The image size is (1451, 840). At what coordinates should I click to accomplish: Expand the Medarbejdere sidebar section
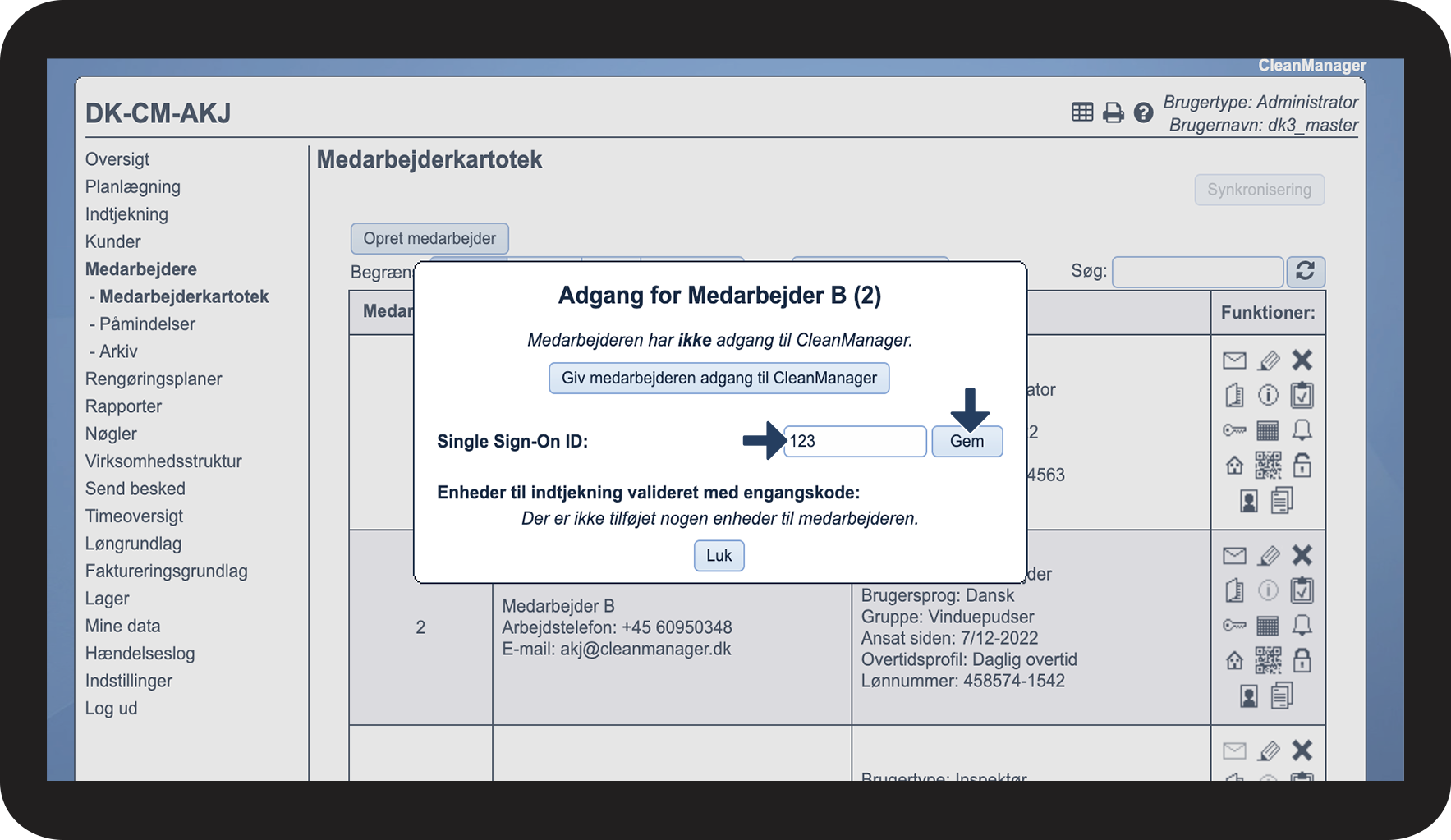click(x=140, y=269)
